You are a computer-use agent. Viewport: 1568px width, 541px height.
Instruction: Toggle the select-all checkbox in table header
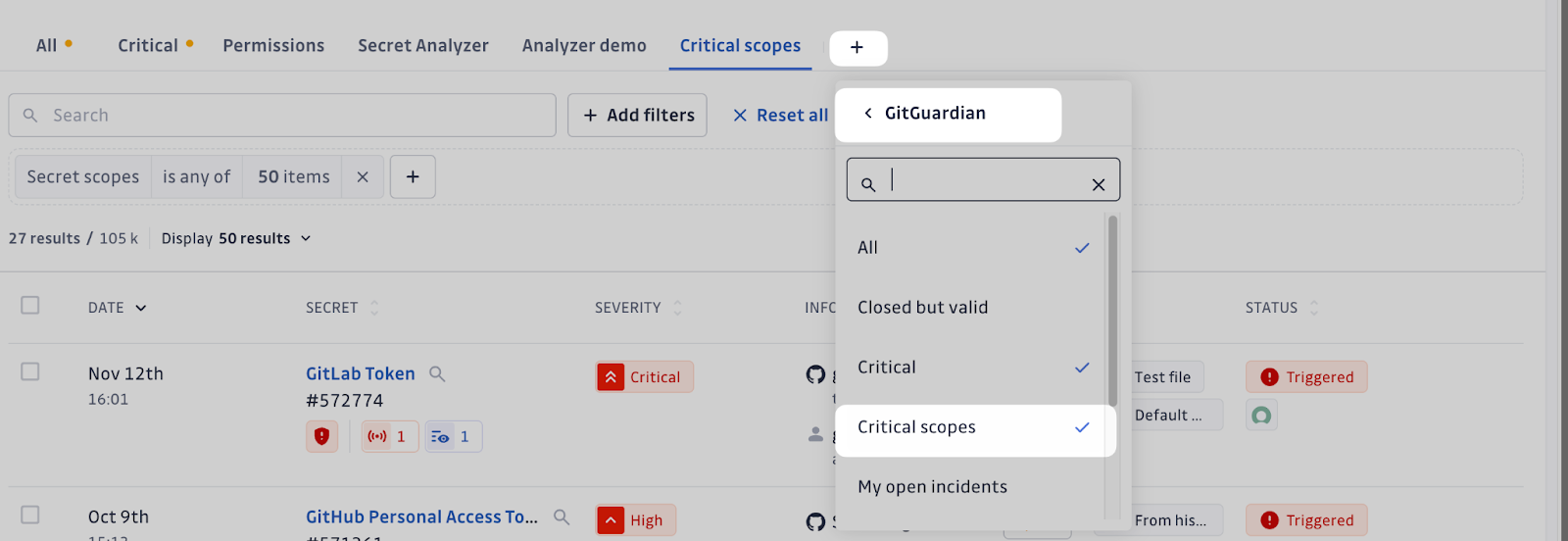tap(30, 306)
